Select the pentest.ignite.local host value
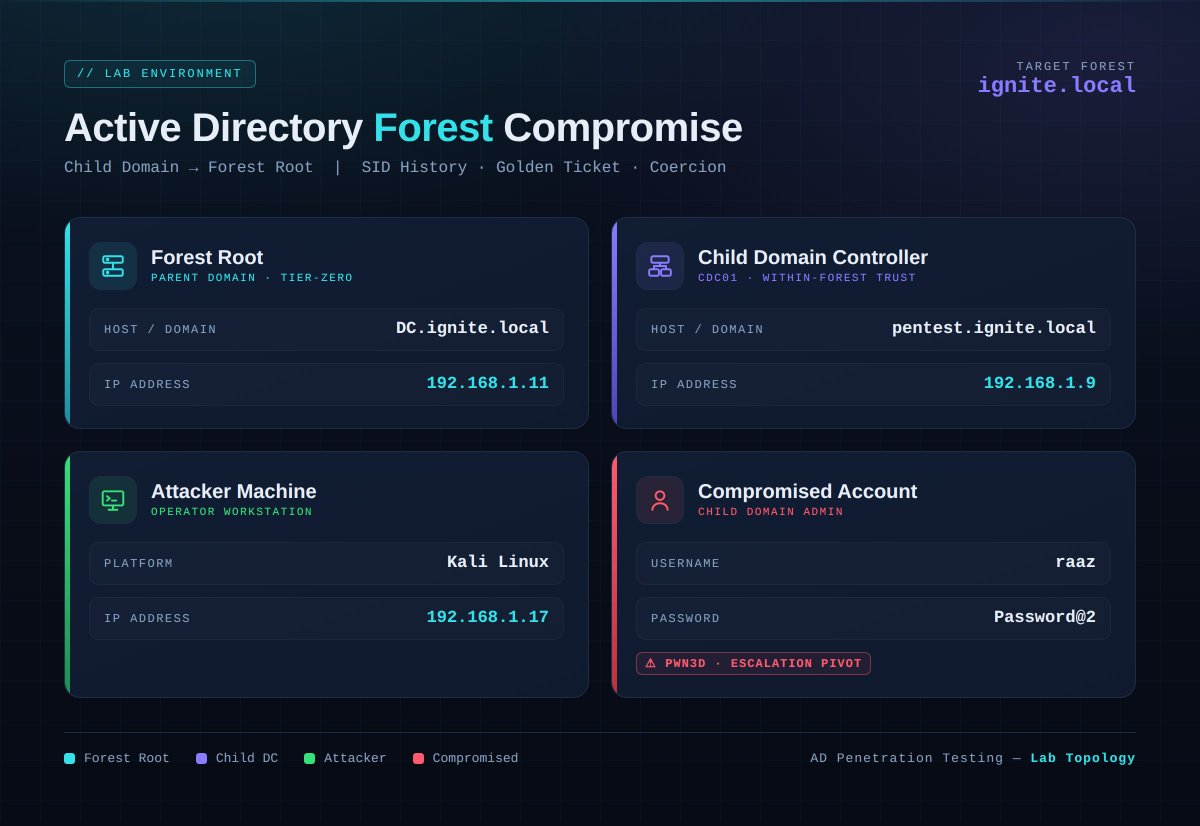Image resolution: width=1200 pixels, height=826 pixels. 994,328
